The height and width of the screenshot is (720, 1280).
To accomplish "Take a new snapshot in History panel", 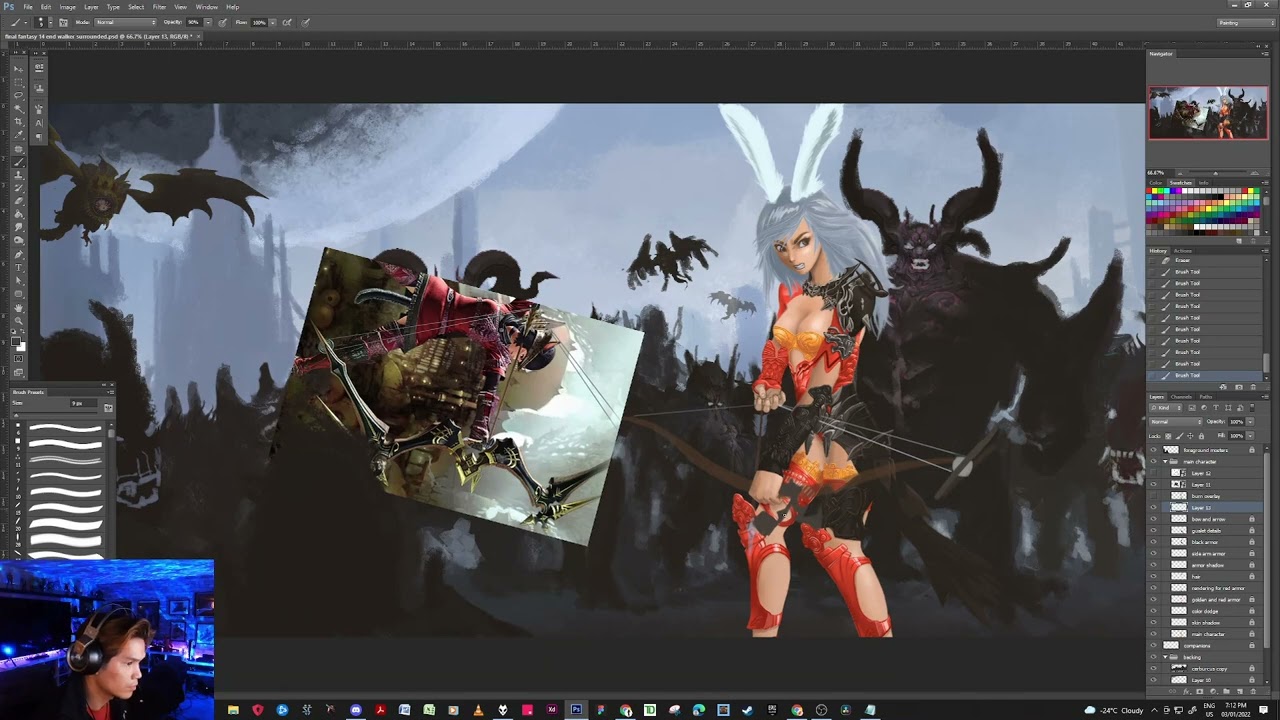I will (x=1239, y=387).
